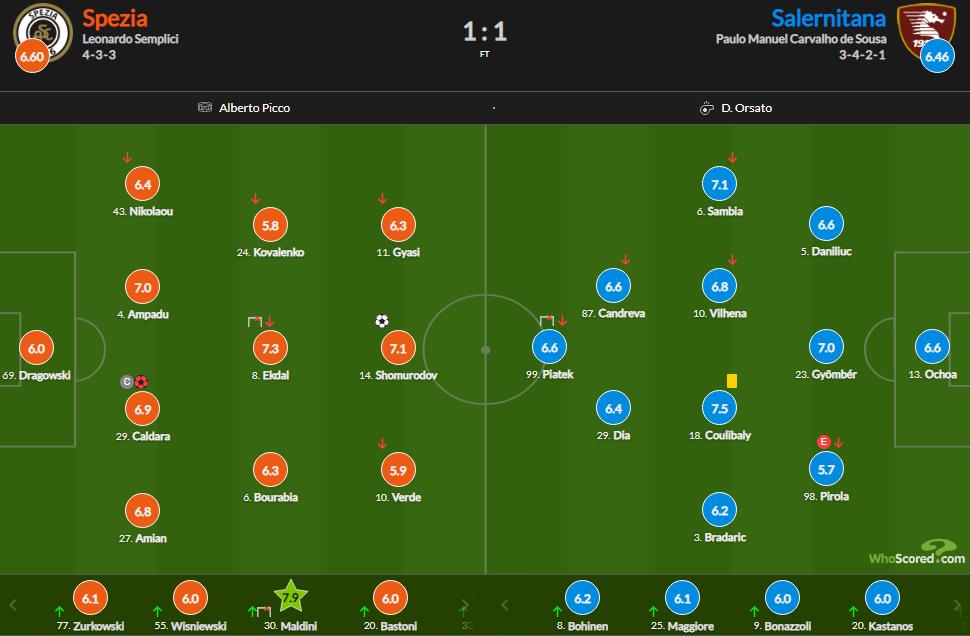Image resolution: width=970 pixels, height=636 pixels.
Task: Click the stadium icon beside Alberto Picco
Action: [x=205, y=108]
